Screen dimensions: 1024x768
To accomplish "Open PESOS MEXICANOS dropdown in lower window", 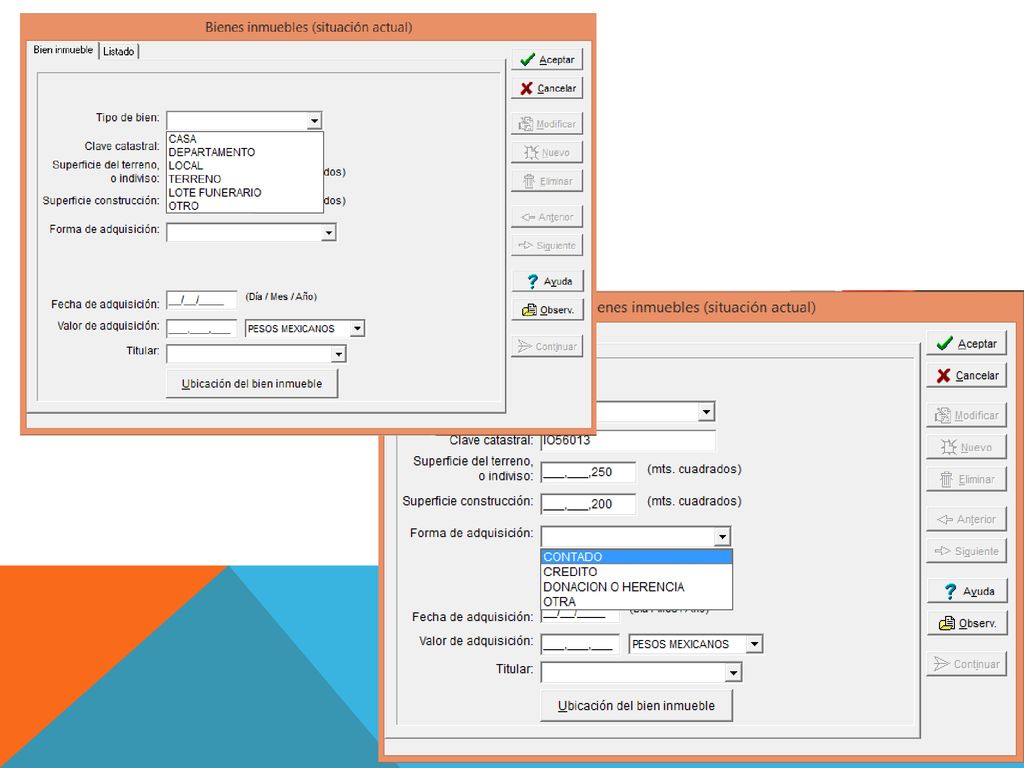I will coord(754,645).
